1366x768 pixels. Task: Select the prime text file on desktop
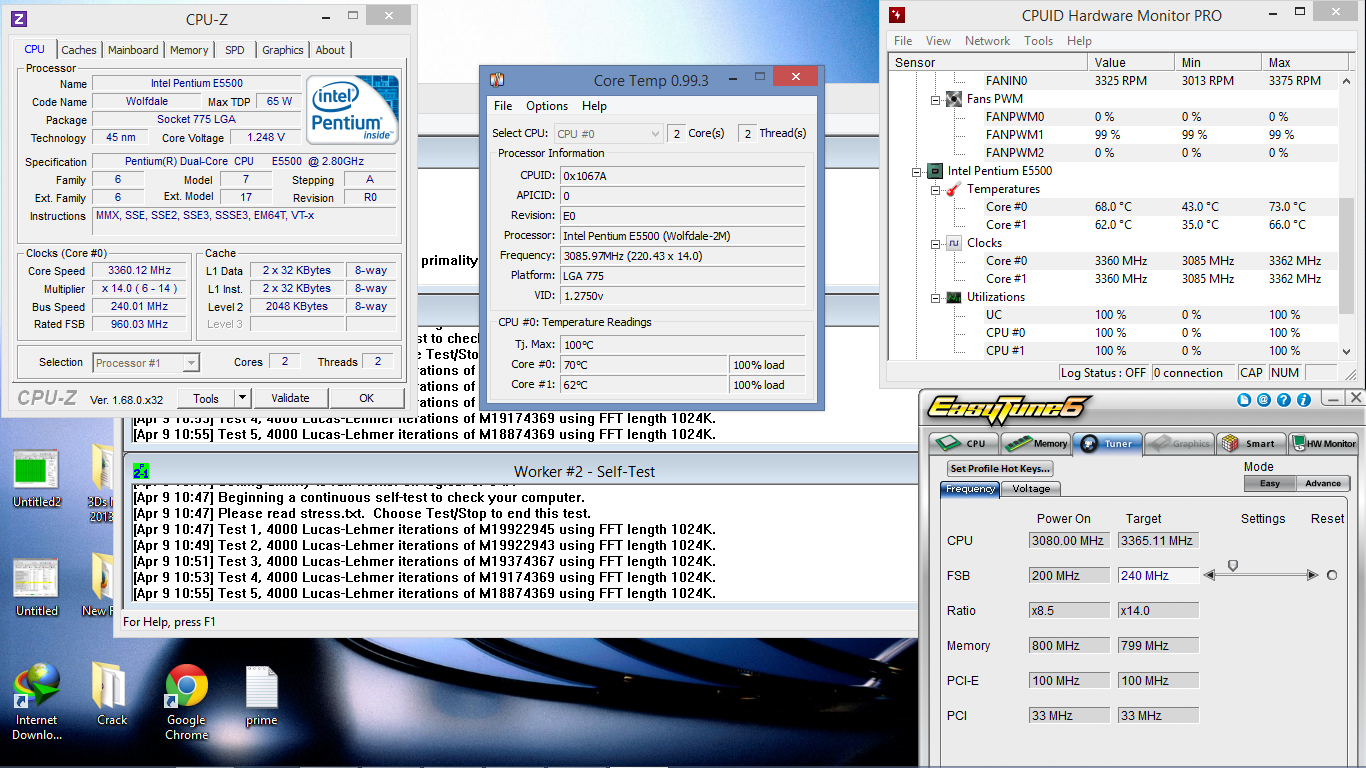point(261,695)
